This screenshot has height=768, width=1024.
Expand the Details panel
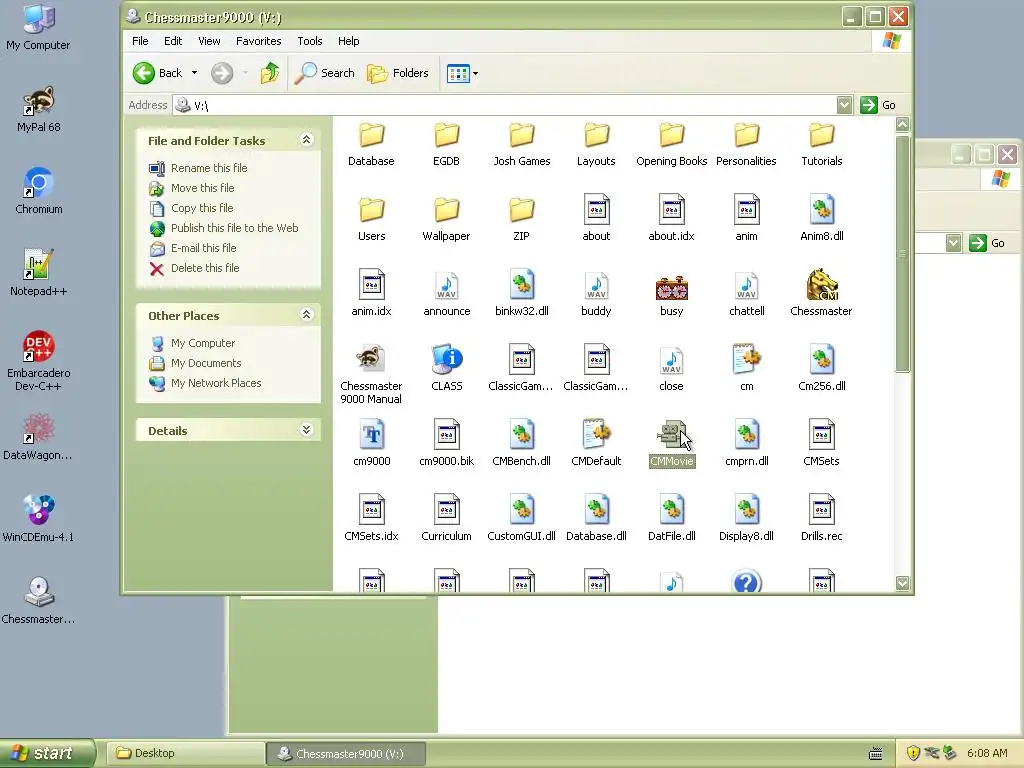(306, 430)
